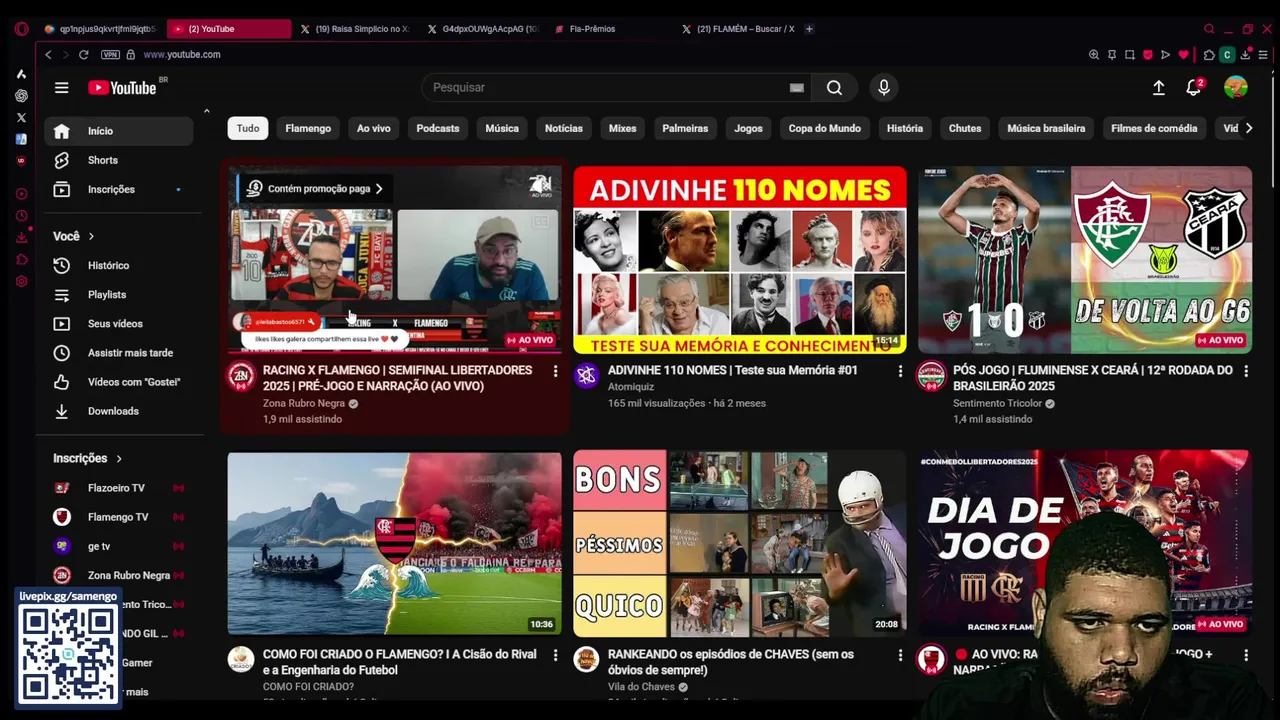Open X (Twitter) in Opera sidebar
1280x720 pixels.
point(21,118)
